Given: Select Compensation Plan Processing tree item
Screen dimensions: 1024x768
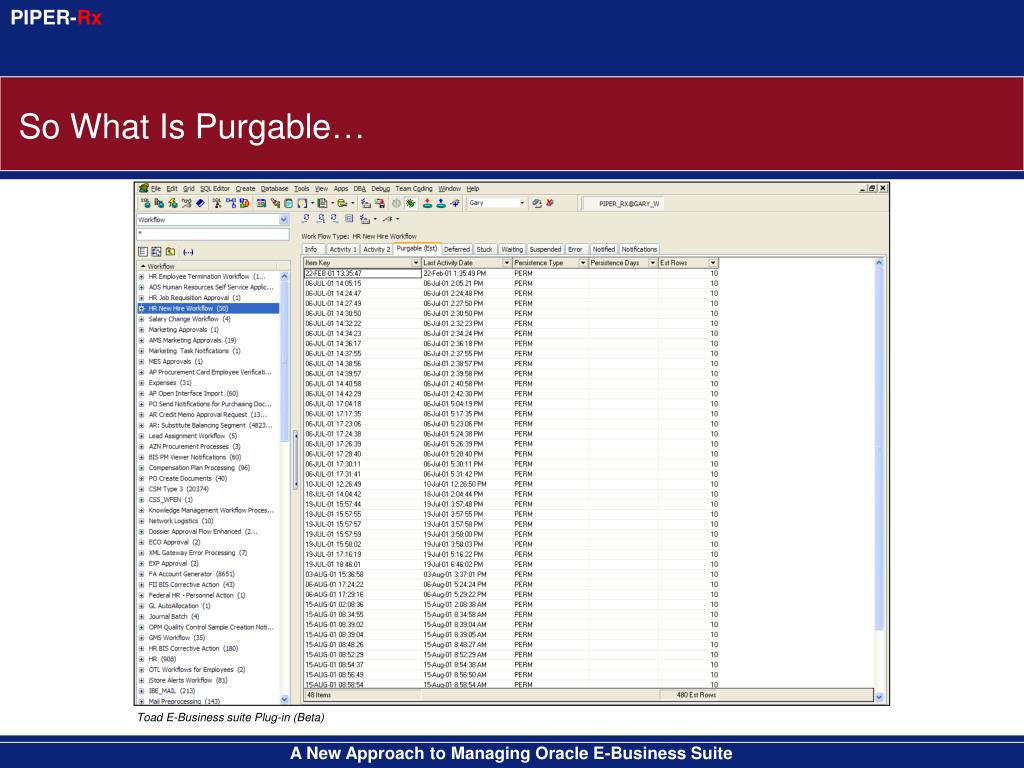Looking at the screenshot, I should [199, 468].
